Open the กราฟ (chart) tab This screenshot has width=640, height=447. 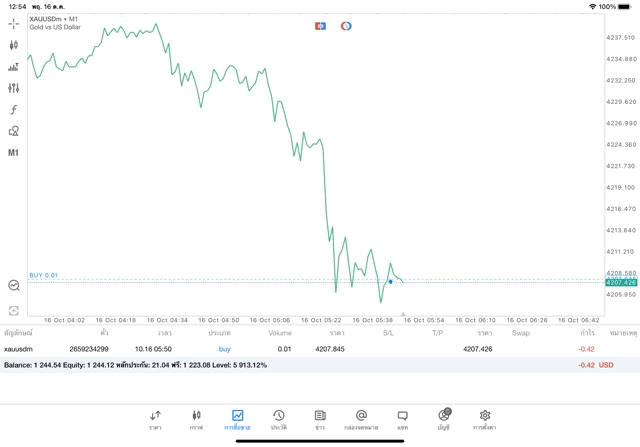196,419
